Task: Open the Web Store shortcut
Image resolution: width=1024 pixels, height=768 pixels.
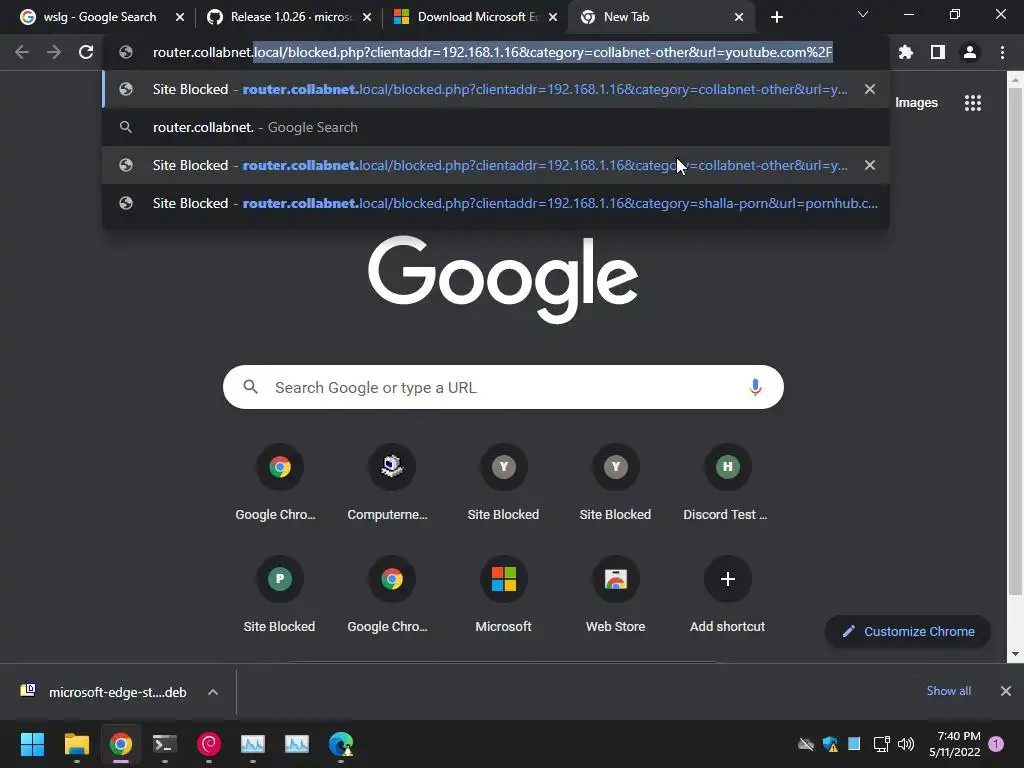Action: point(615,595)
